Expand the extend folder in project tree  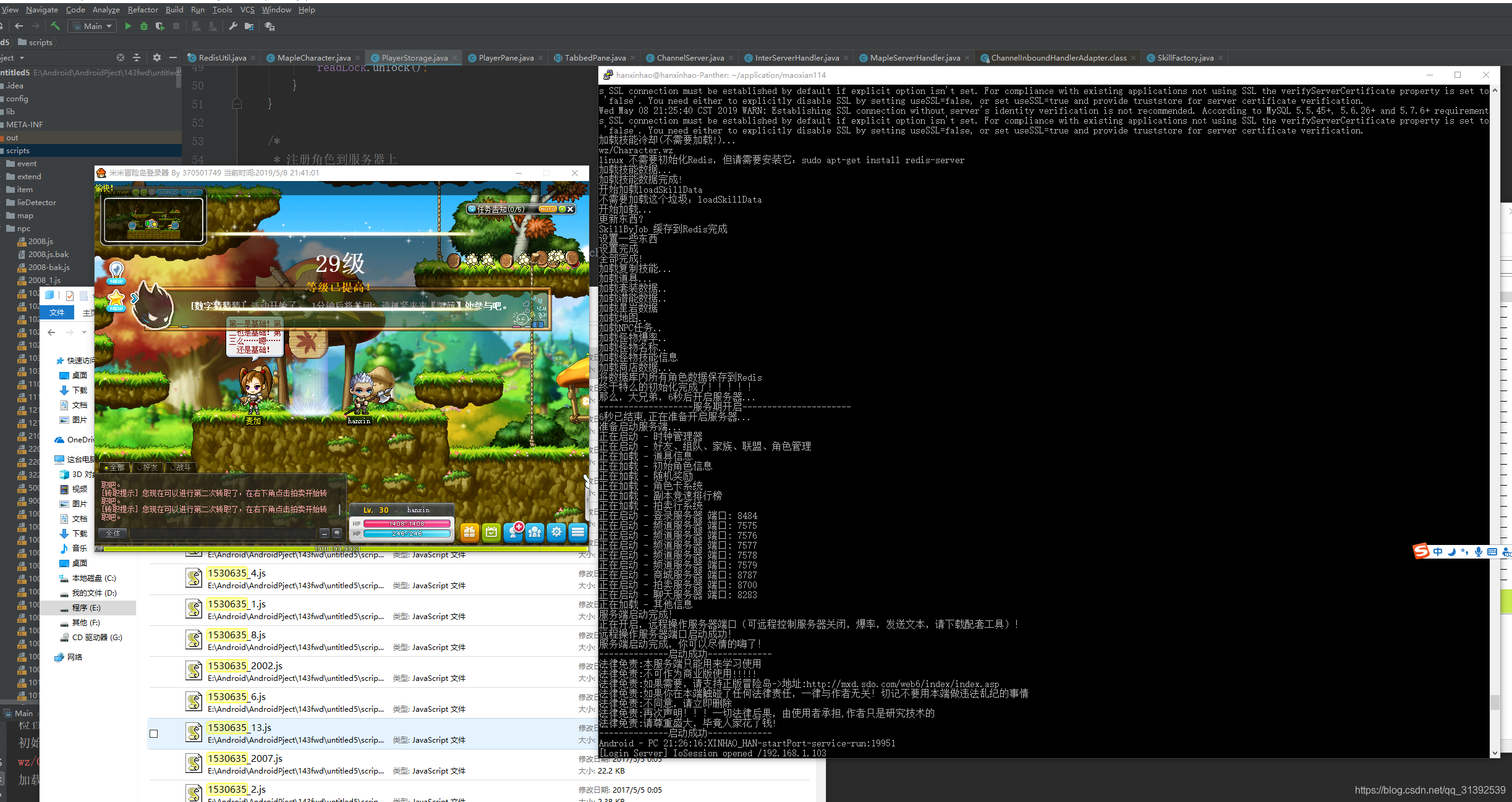pyautogui.click(x=23, y=177)
